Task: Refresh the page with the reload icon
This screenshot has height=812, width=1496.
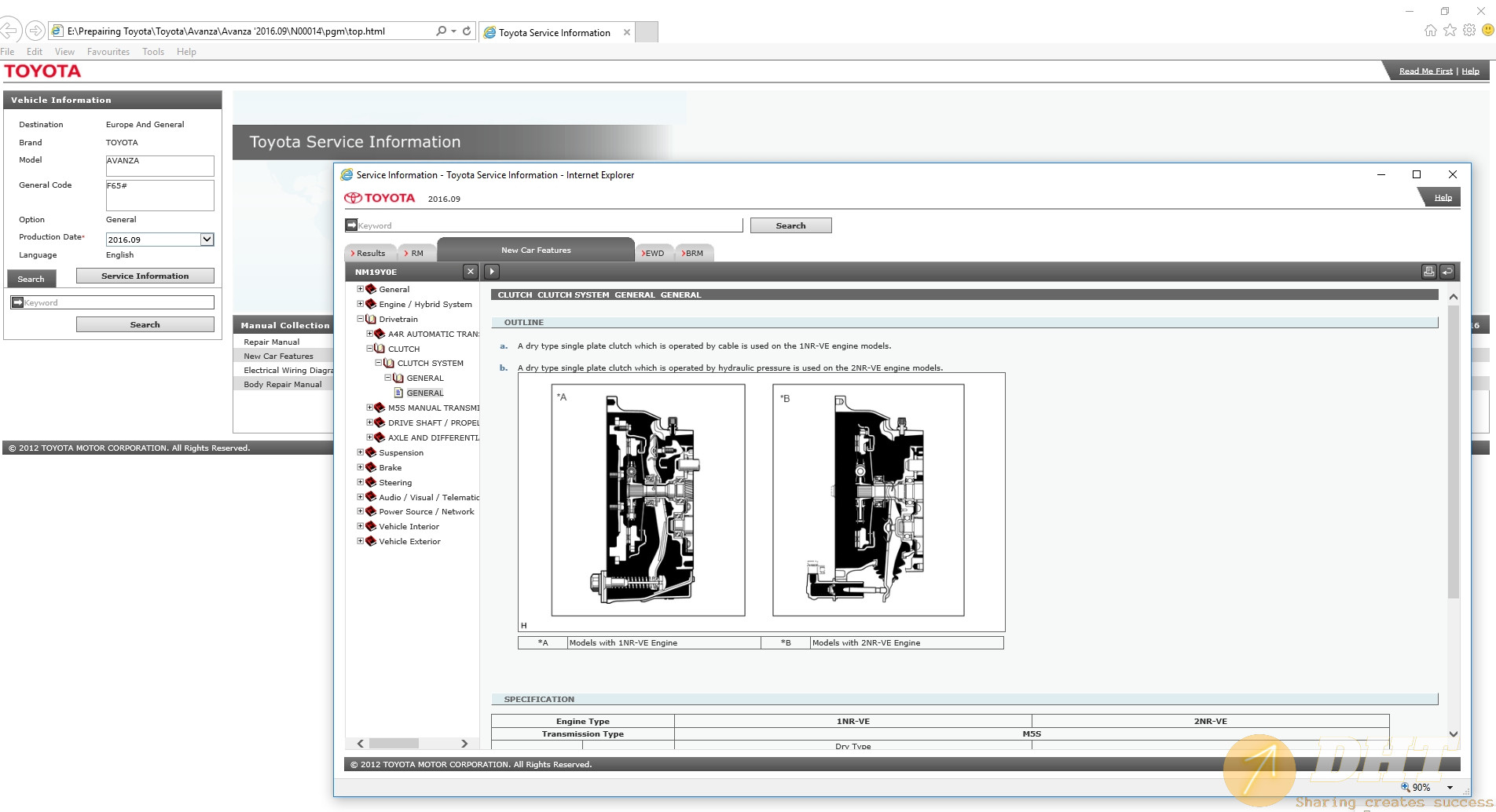Action: [x=467, y=31]
